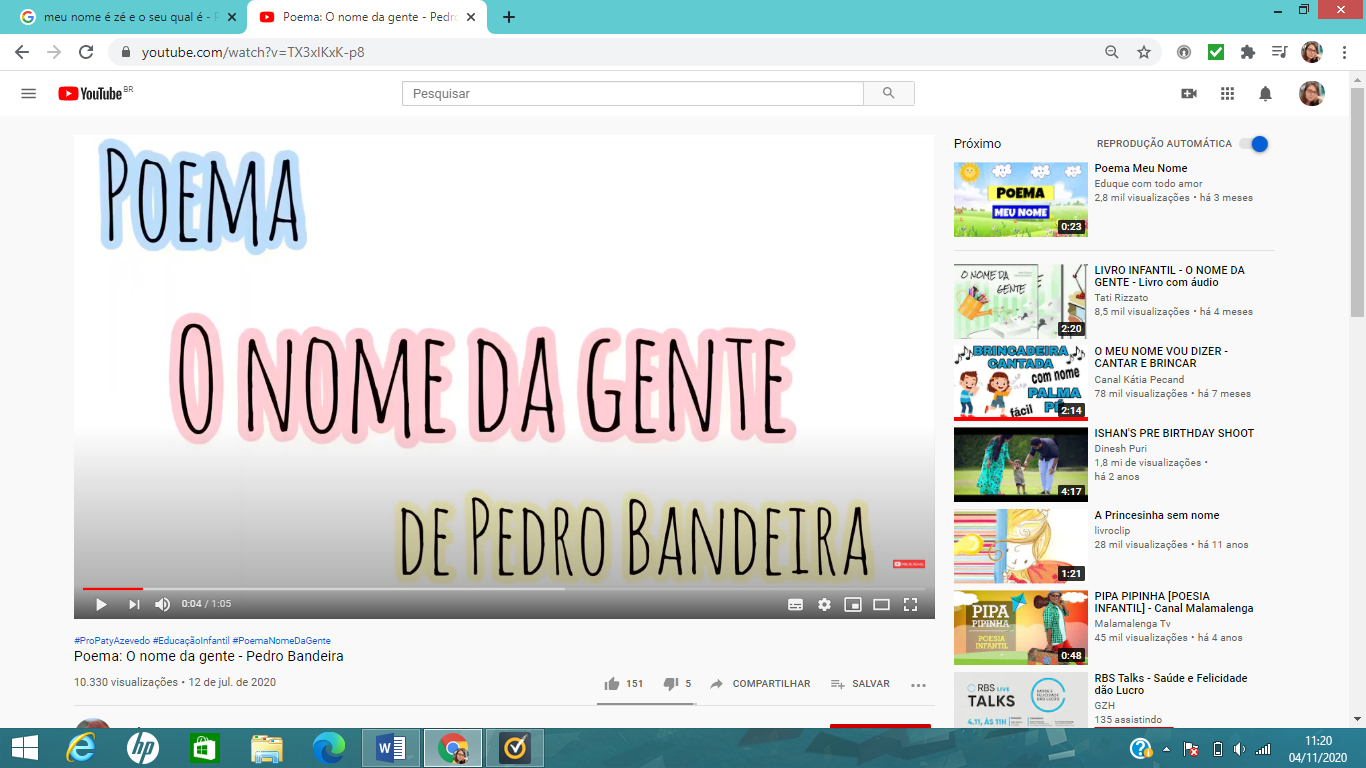Open the #ProPatyAzevedo hashtag link

112,640
